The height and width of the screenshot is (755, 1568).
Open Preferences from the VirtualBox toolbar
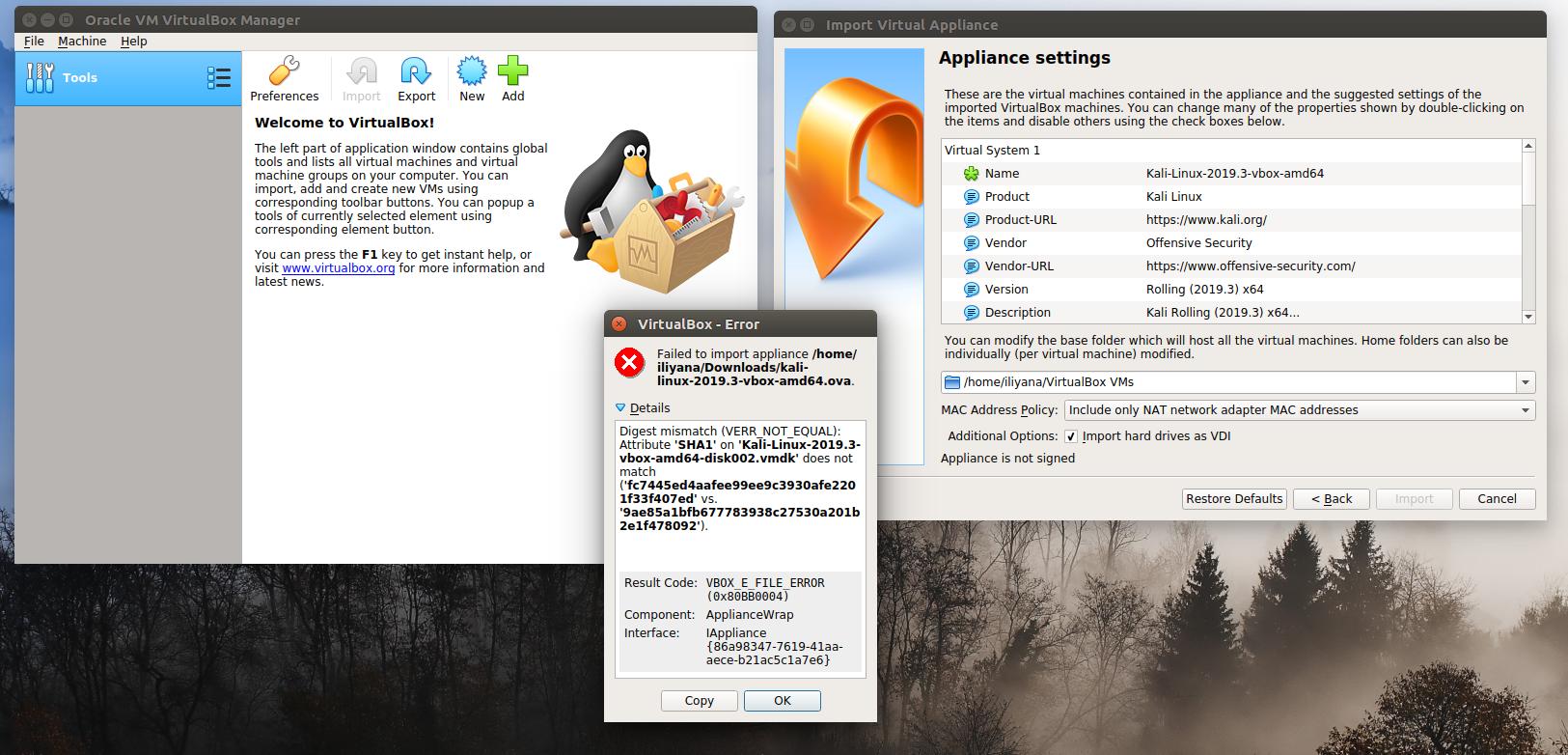(284, 79)
